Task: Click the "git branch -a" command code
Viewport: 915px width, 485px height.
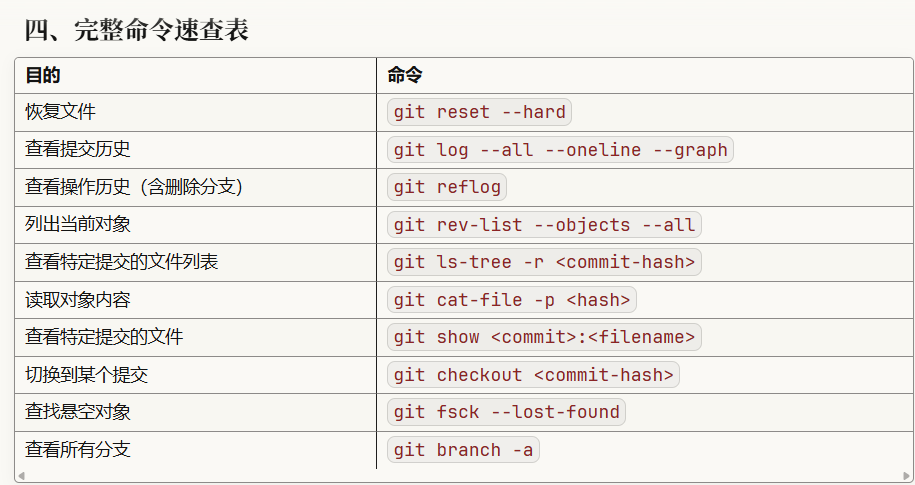Action: 463,450
